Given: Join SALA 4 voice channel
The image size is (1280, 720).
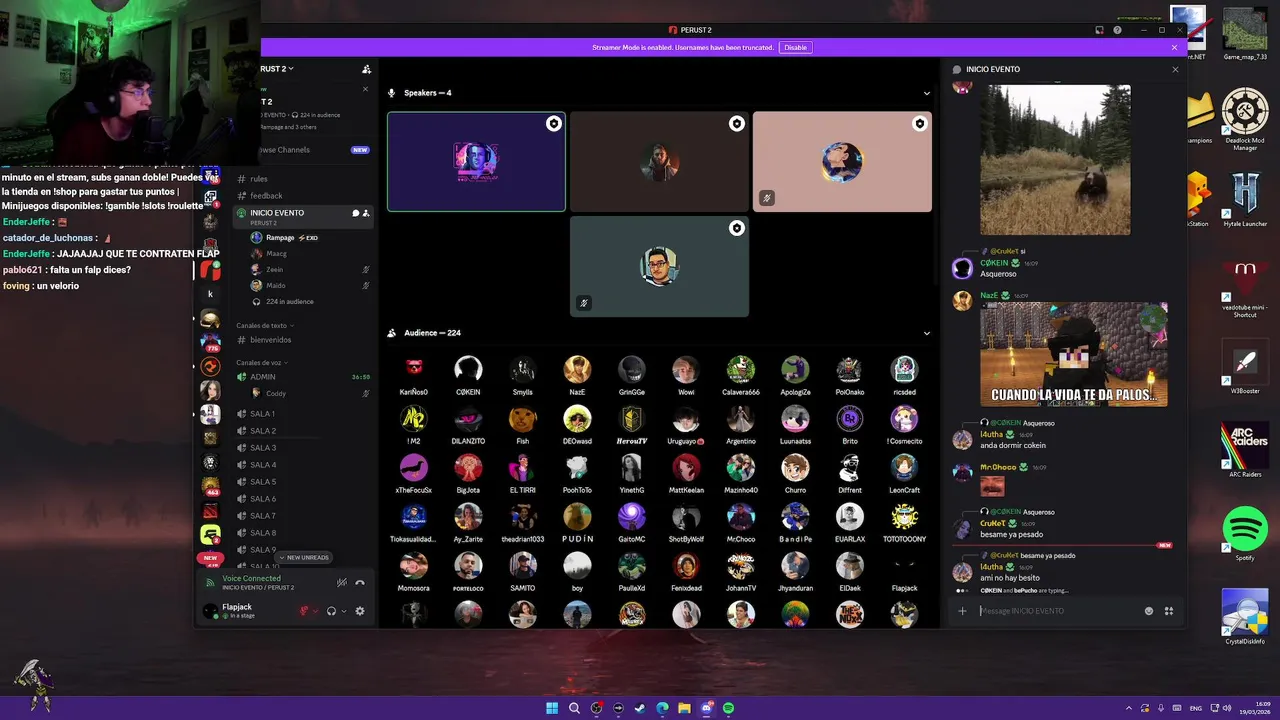Looking at the screenshot, I should [303, 465].
